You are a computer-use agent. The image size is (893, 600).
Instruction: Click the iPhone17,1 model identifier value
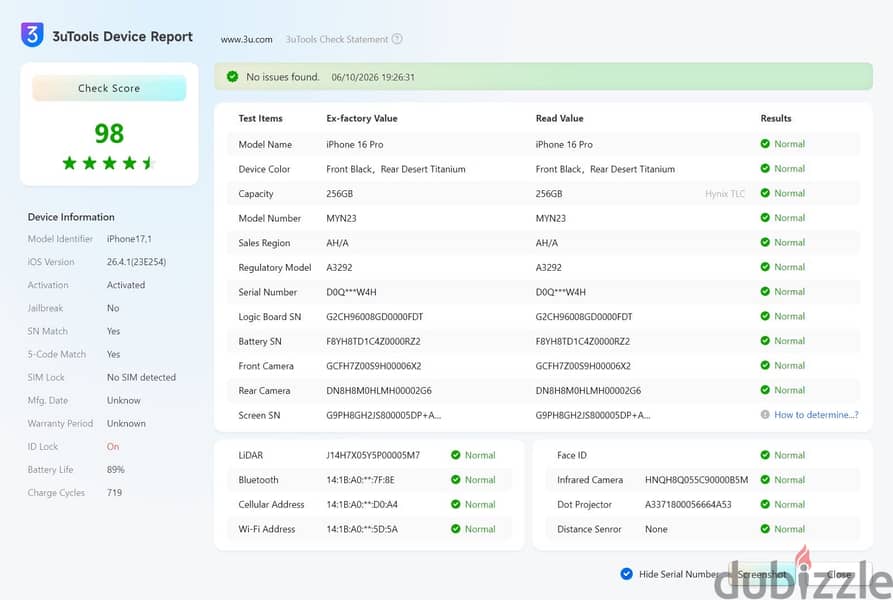(x=129, y=239)
